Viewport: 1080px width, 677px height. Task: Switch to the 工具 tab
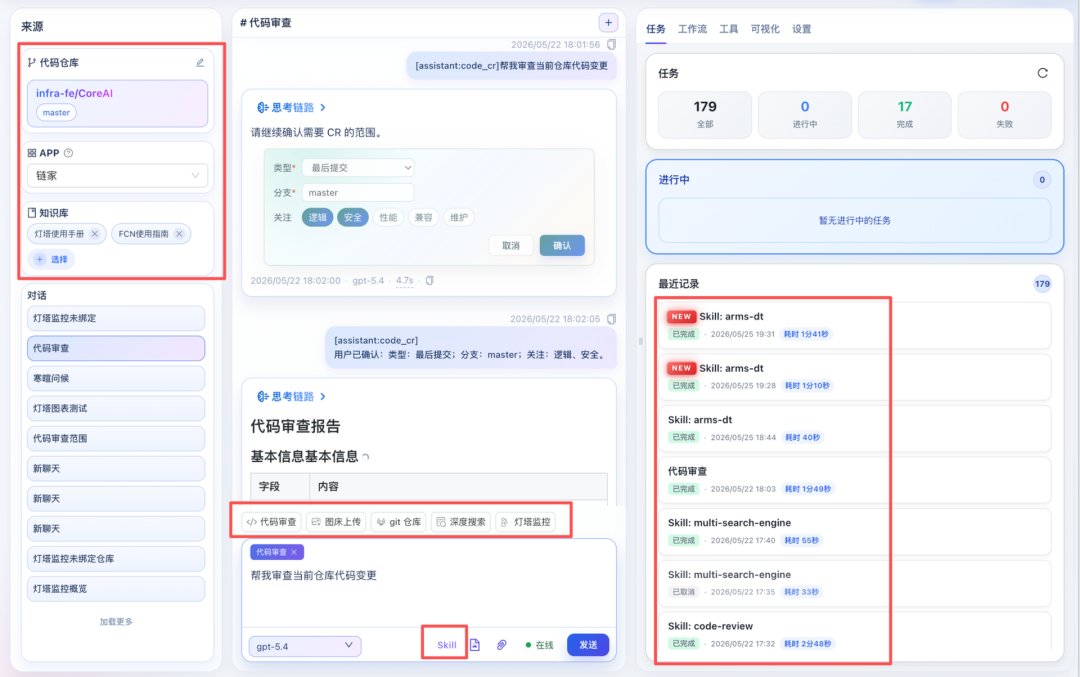tap(729, 29)
